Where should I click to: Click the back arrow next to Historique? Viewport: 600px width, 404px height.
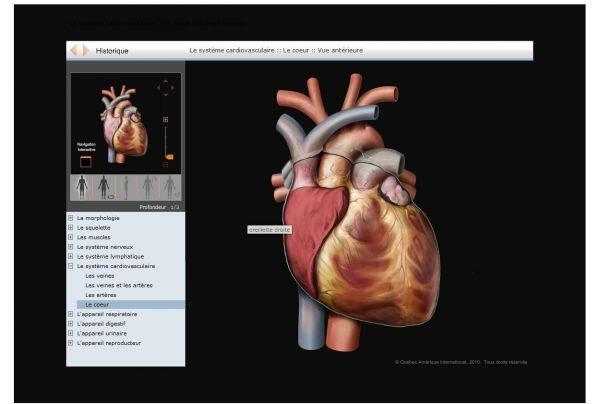click(73, 50)
